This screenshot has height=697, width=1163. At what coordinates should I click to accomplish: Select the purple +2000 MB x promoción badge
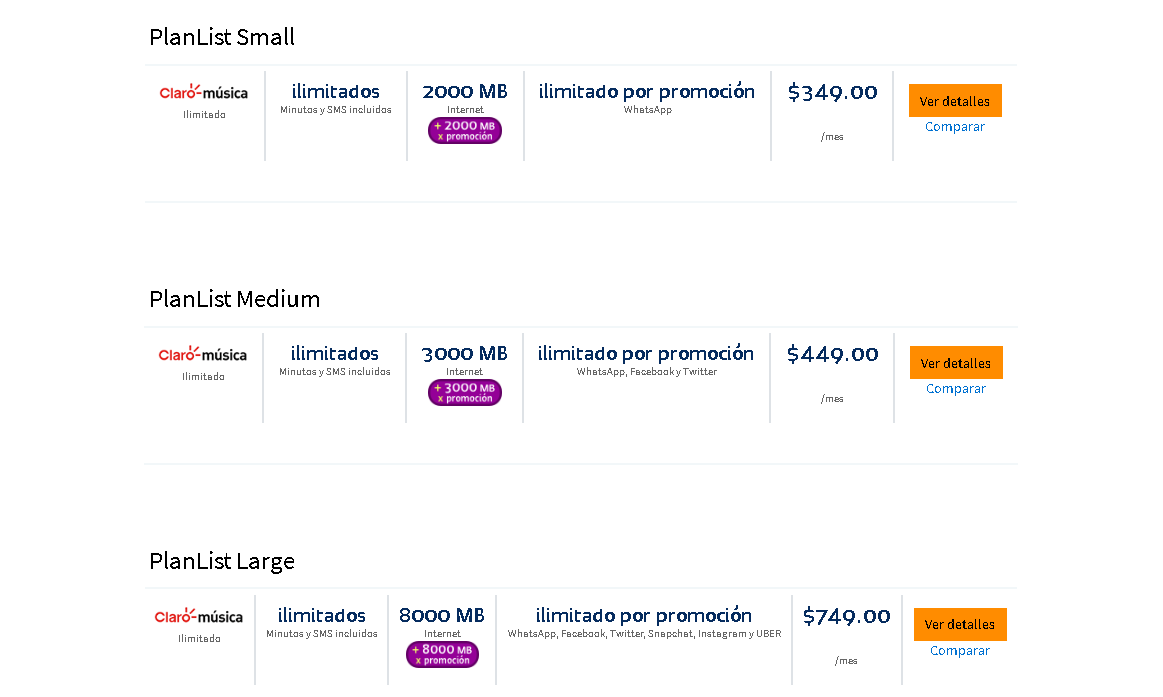pyautogui.click(x=464, y=130)
